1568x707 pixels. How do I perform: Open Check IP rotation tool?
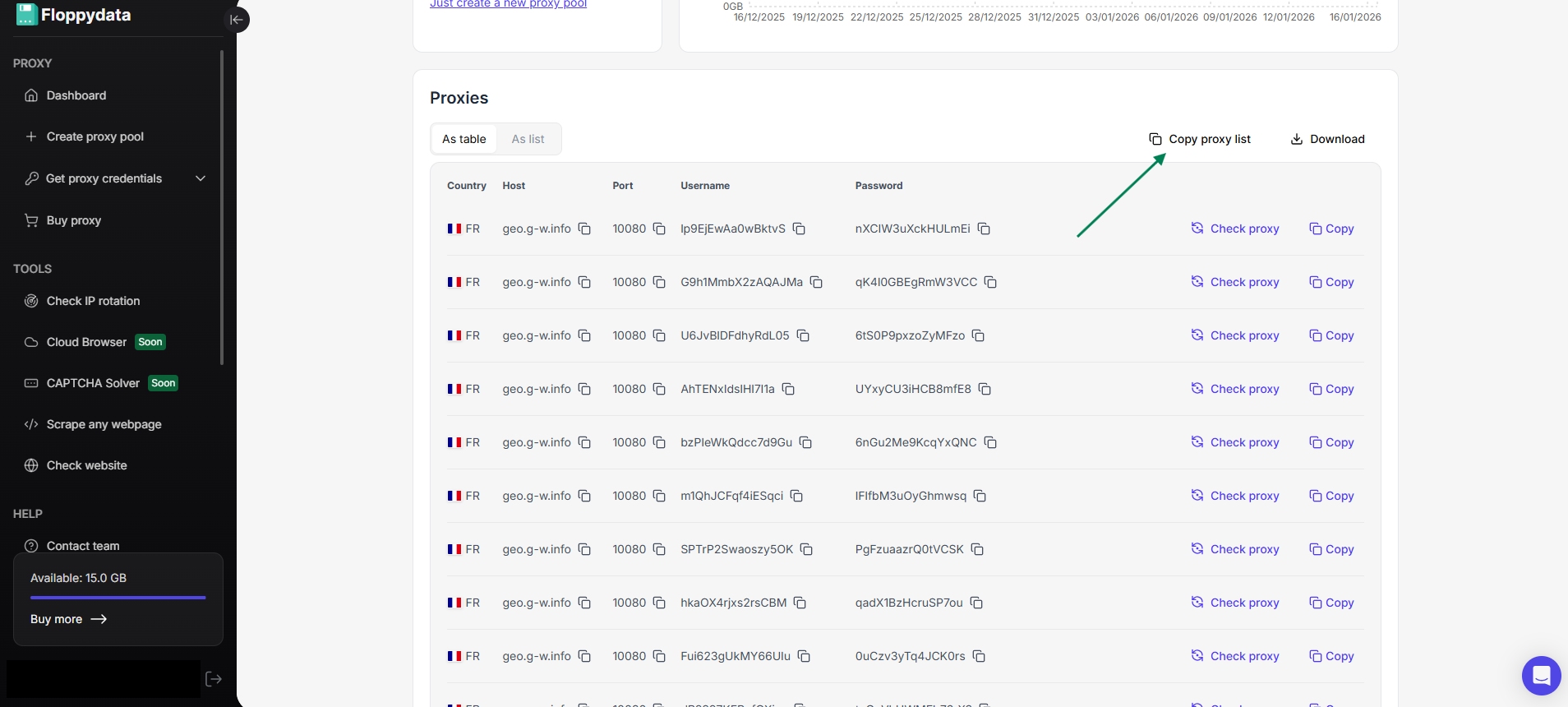coord(93,301)
